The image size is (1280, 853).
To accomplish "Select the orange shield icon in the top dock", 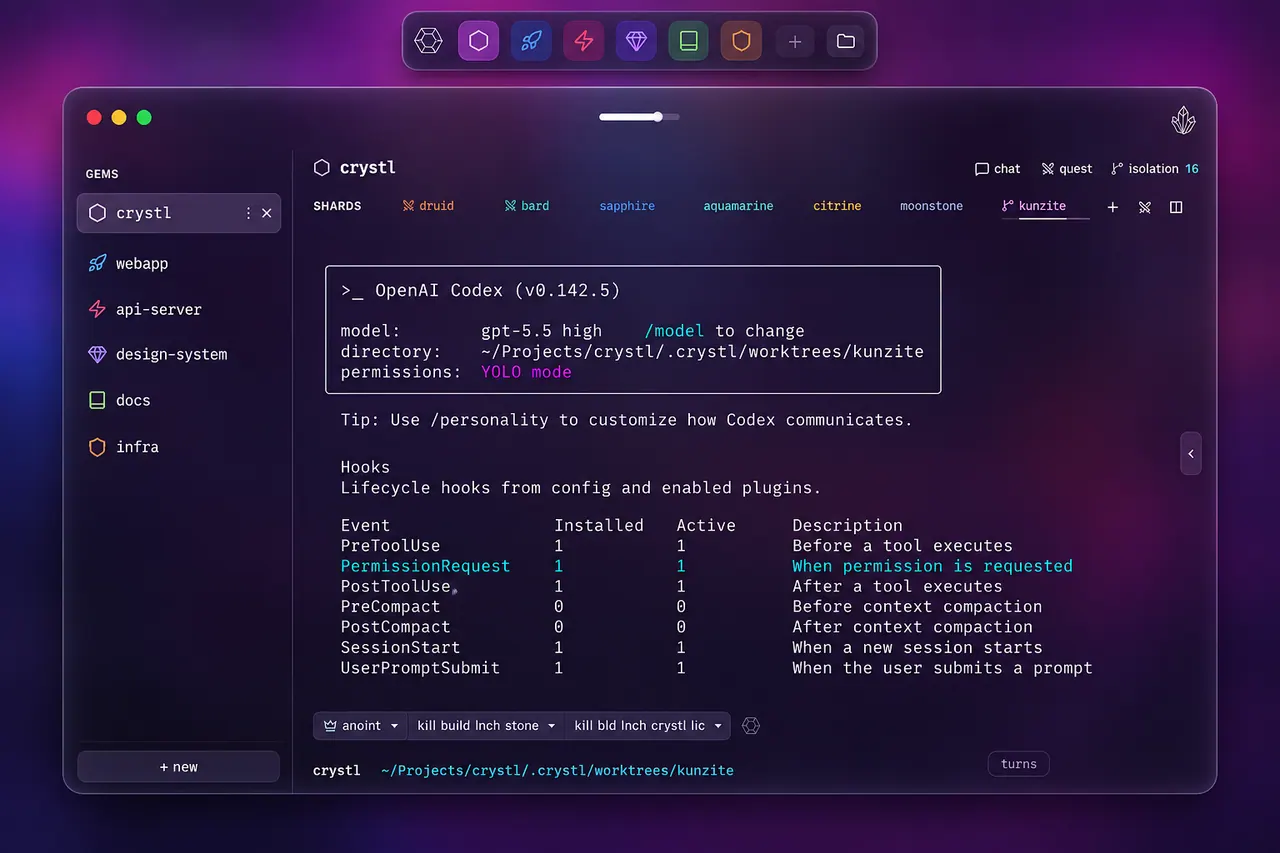I will tap(741, 41).
